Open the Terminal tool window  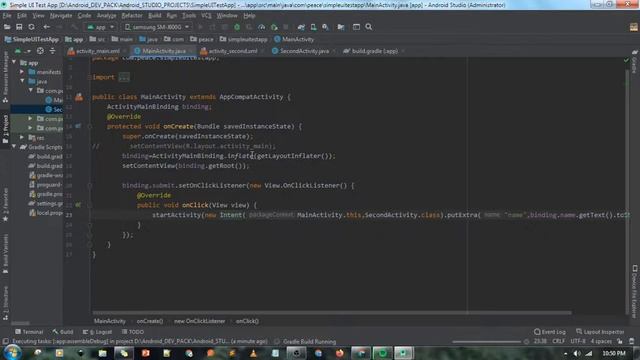pos(29,332)
